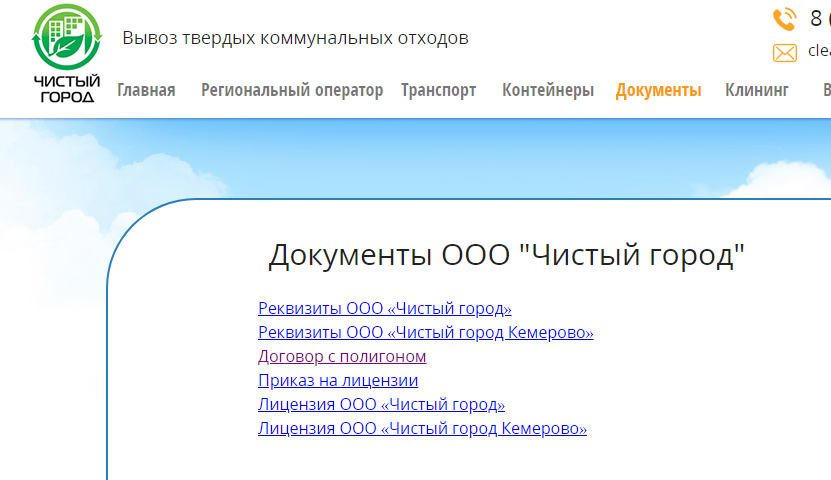Open the Договор с полигоном link

(x=342, y=357)
